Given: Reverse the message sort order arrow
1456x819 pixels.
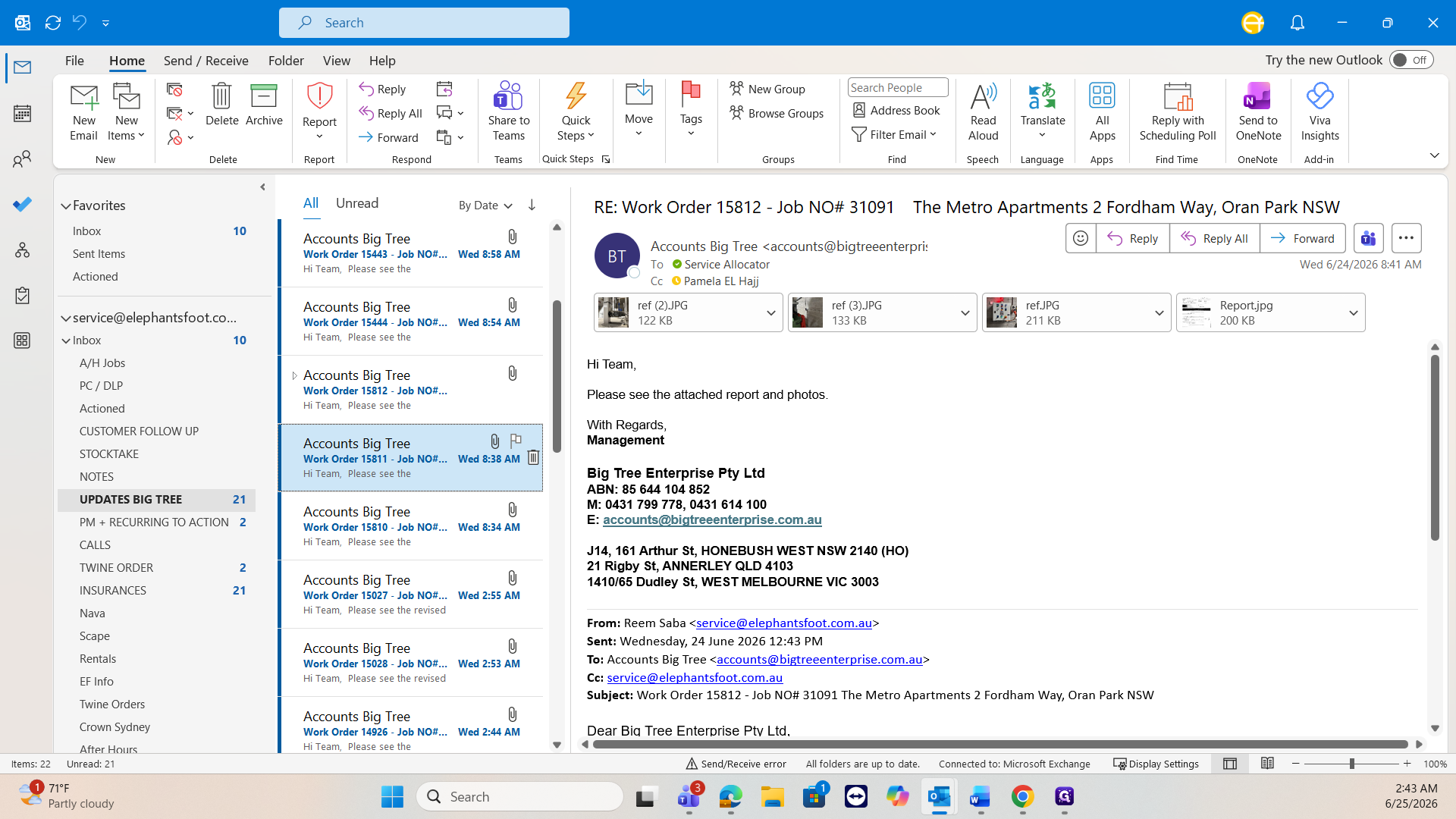Looking at the screenshot, I should [x=532, y=205].
